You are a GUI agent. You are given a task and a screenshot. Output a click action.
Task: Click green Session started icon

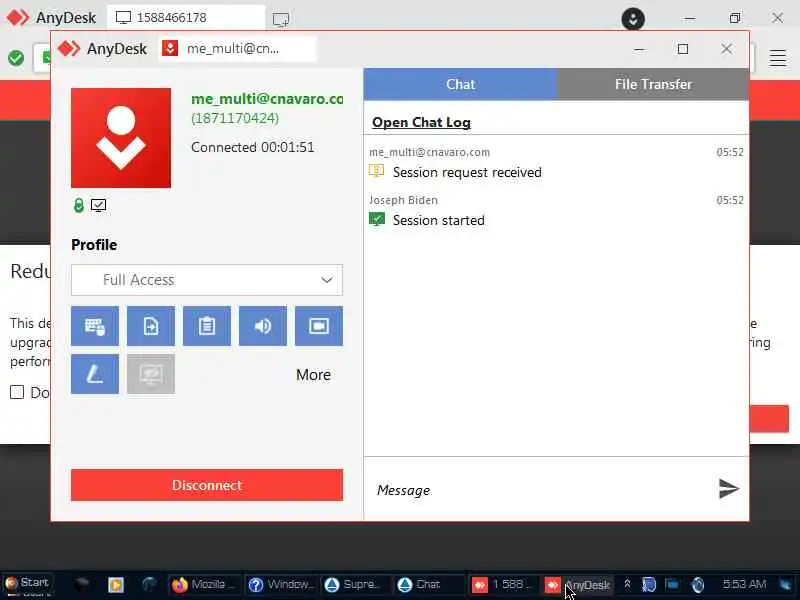pyautogui.click(x=377, y=219)
